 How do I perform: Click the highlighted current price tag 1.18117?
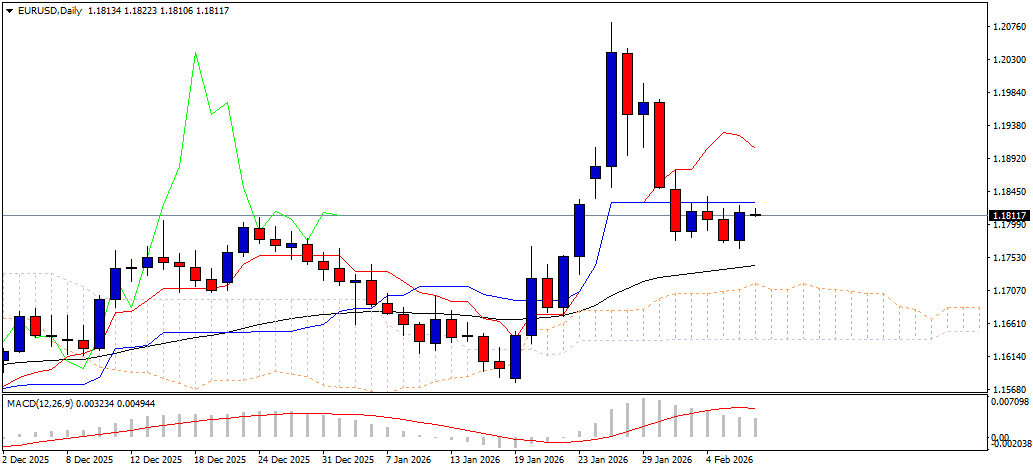tap(1011, 215)
